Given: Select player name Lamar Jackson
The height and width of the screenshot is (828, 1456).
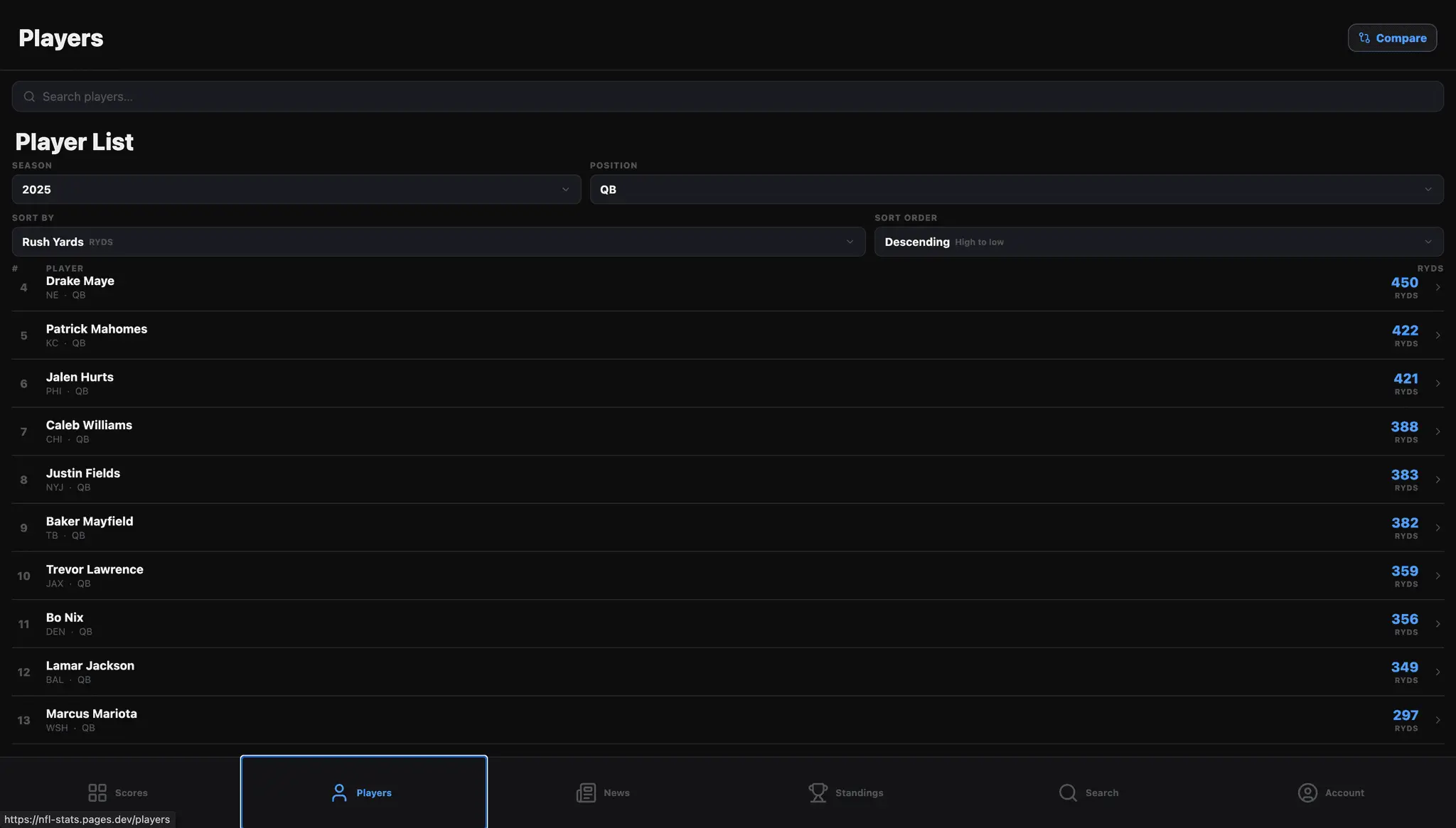Looking at the screenshot, I should (x=90, y=666).
